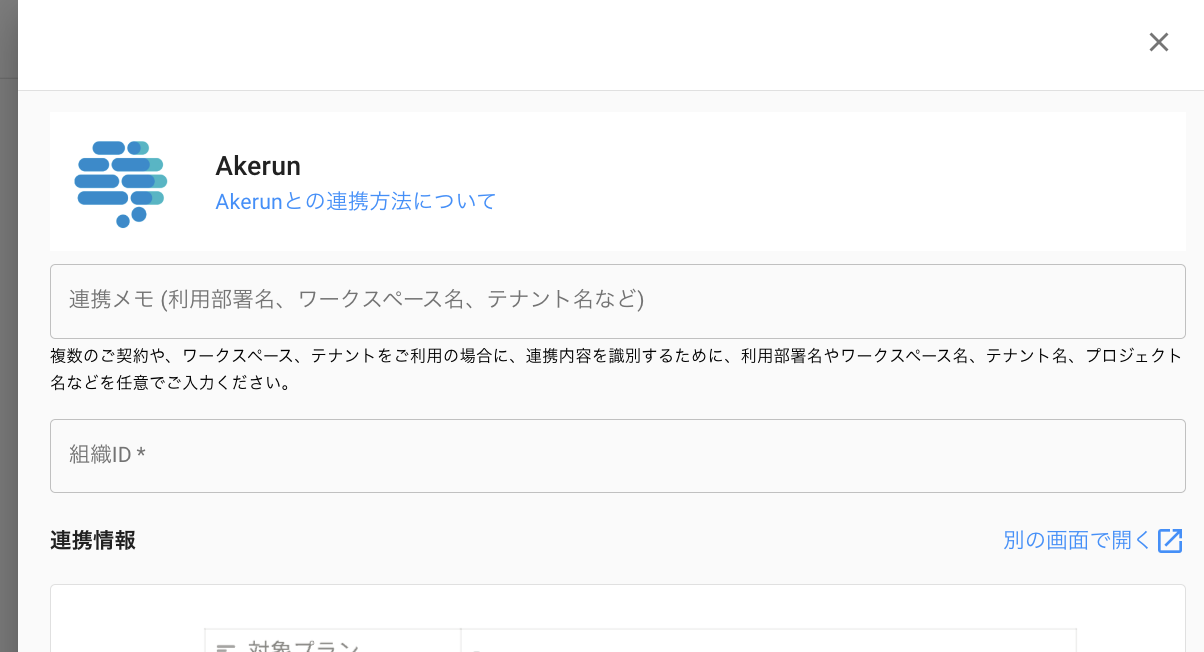This screenshot has width=1204, height=652.
Task: Click the lines icon beside 対象プラン
Action: [227, 646]
